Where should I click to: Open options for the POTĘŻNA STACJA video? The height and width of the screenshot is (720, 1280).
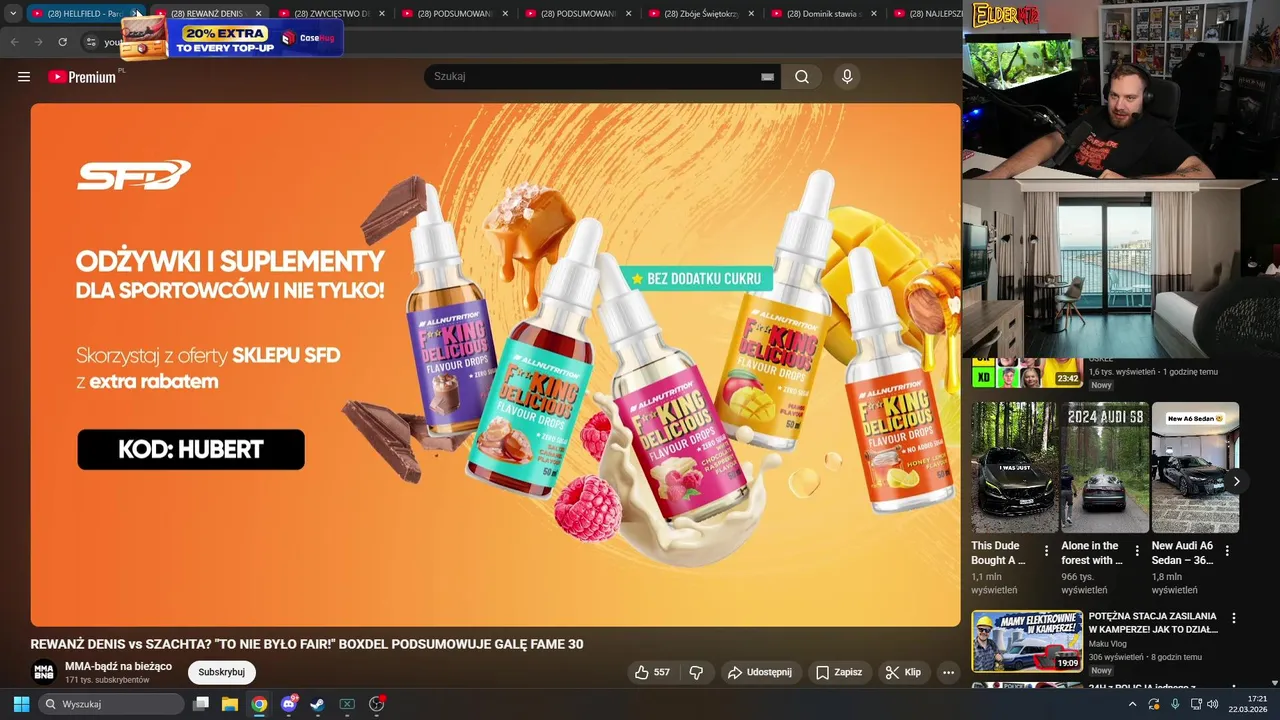(1234, 618)
